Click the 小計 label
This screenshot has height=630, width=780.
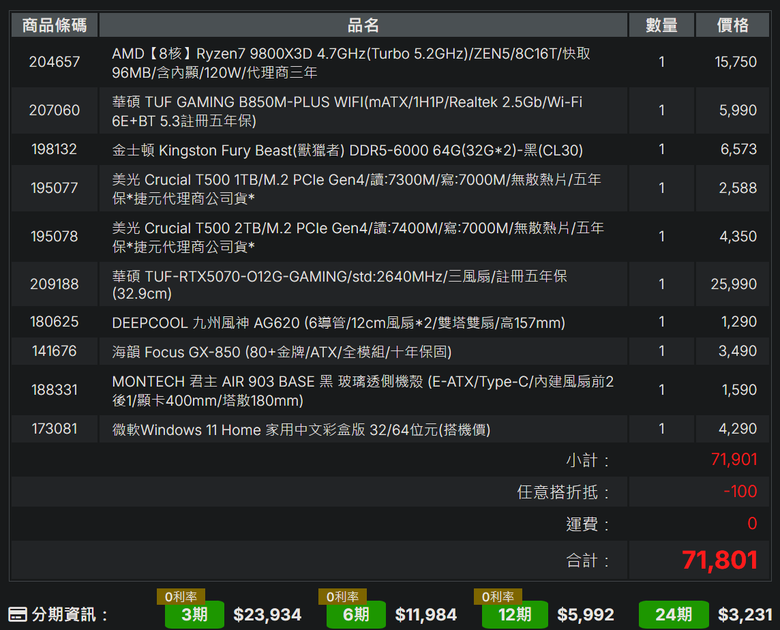pos(587,460)
